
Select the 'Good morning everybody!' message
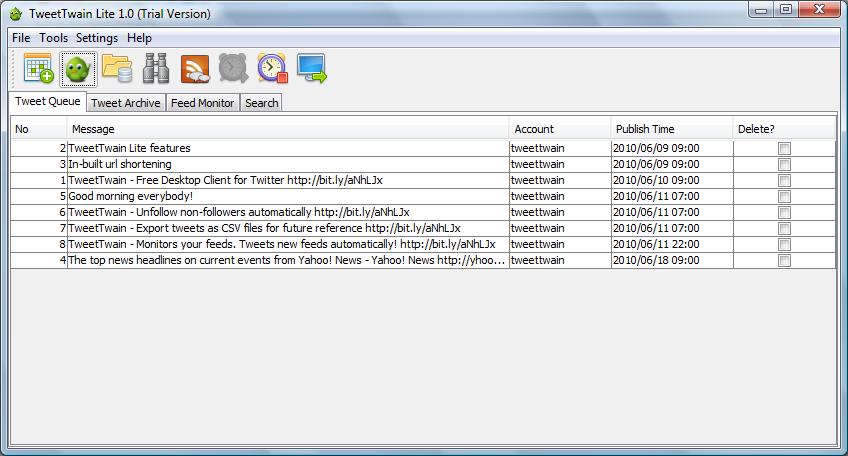point(288,196)
